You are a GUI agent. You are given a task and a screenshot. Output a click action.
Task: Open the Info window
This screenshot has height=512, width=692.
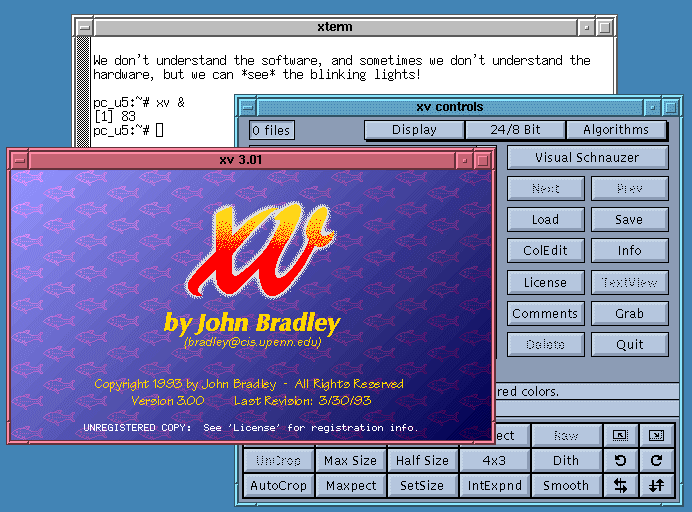(630, 250)
